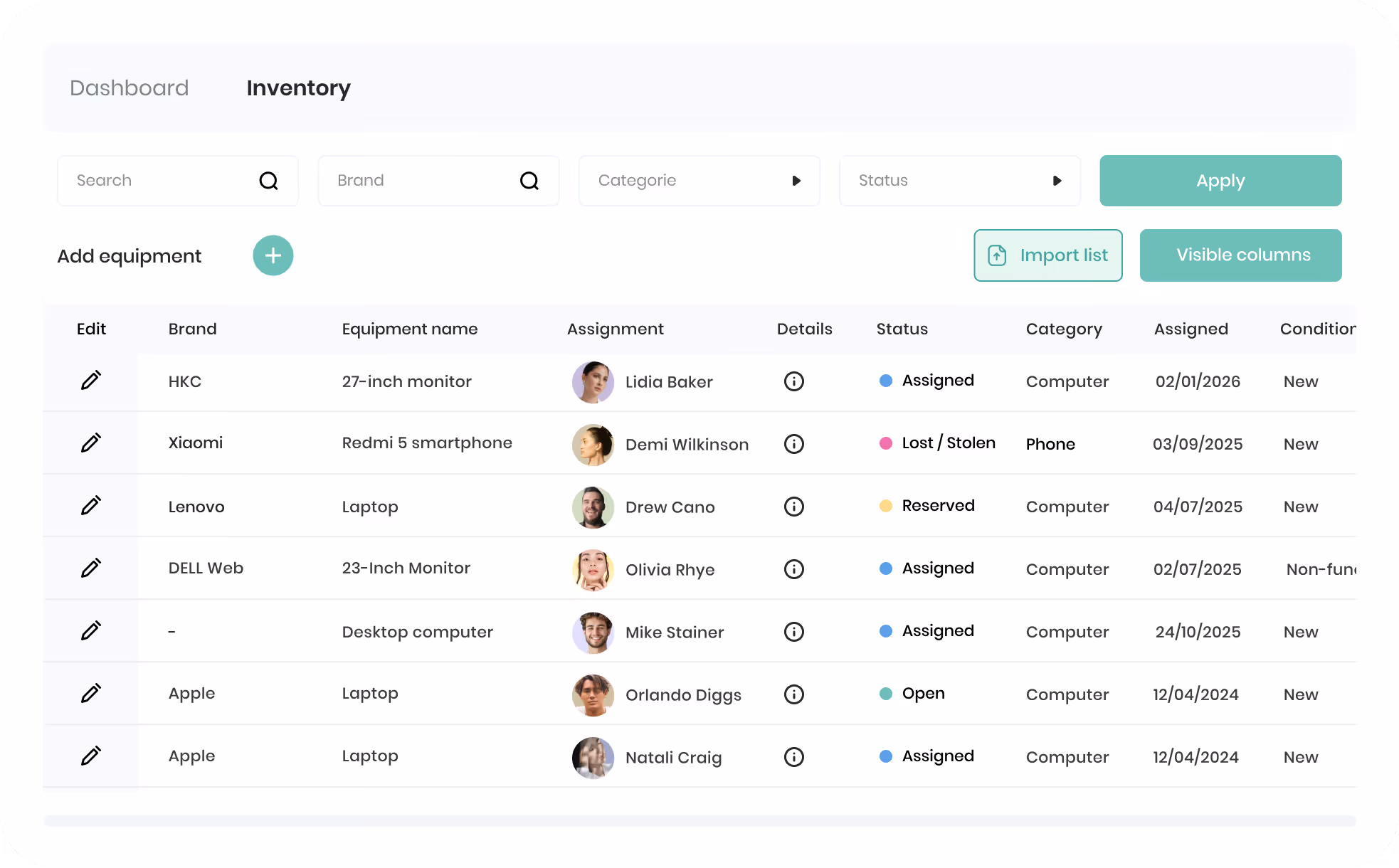Click Demi Wilkinson's avatar
Screen dimensions: 1399x868
coord(593,445)
